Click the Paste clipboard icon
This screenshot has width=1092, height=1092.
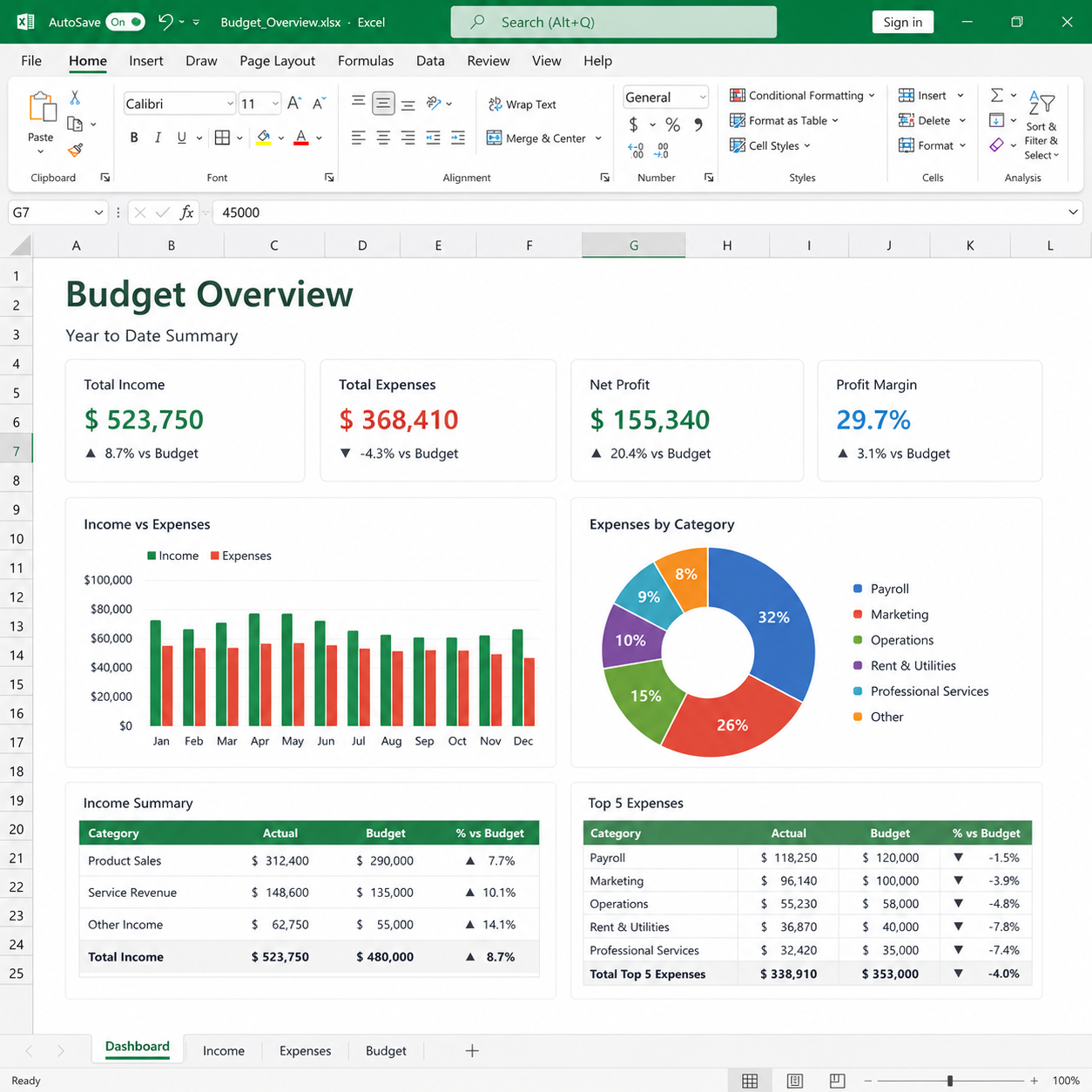point(41,108)
